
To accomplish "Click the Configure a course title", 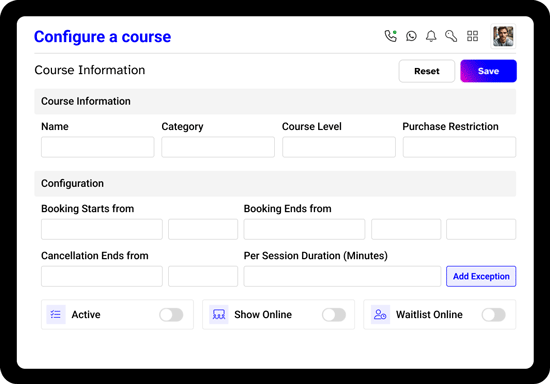I will tap(102, 37).
